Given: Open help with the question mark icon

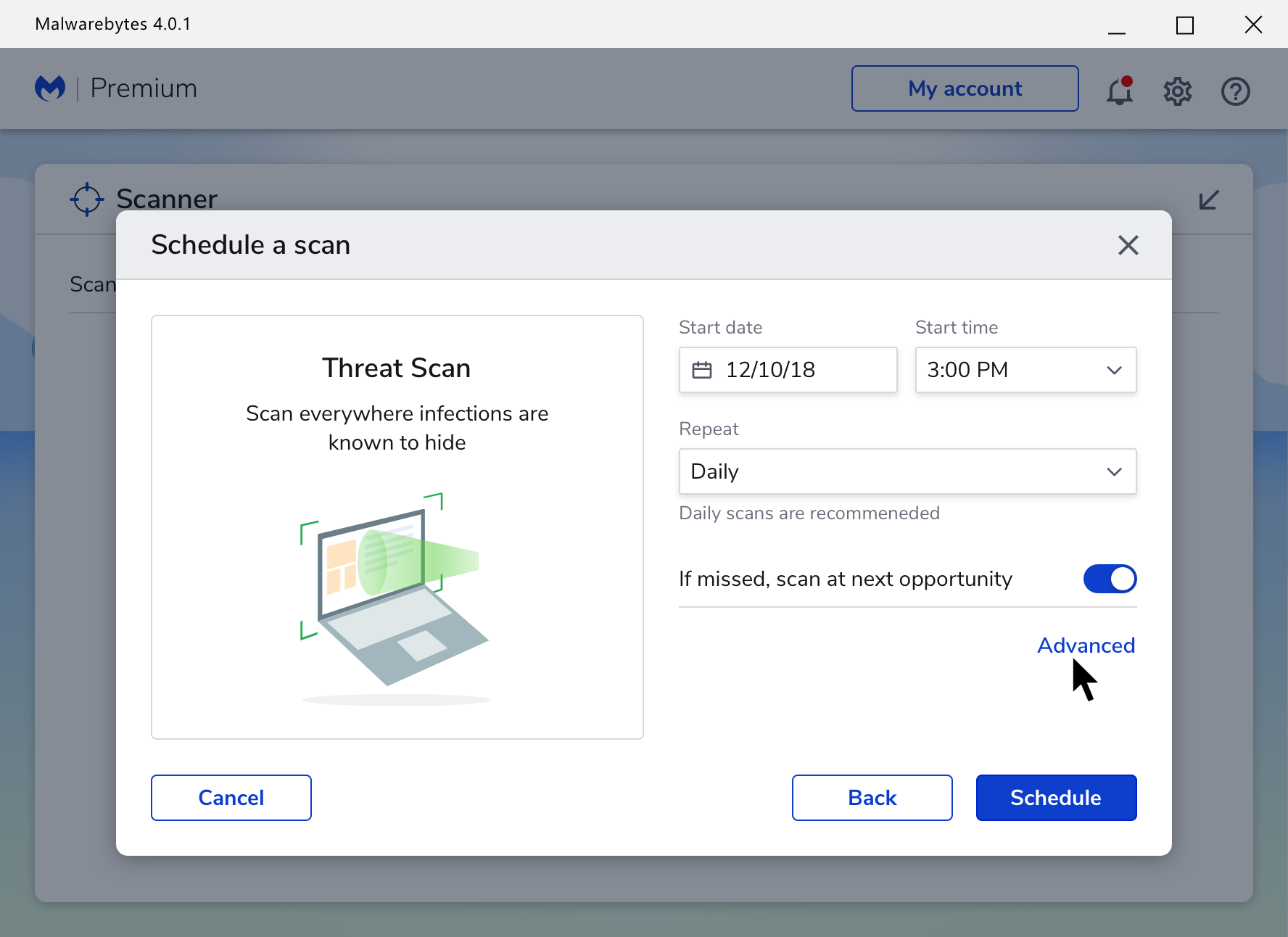Looking at the screenshot, I should coord(1236,91).
